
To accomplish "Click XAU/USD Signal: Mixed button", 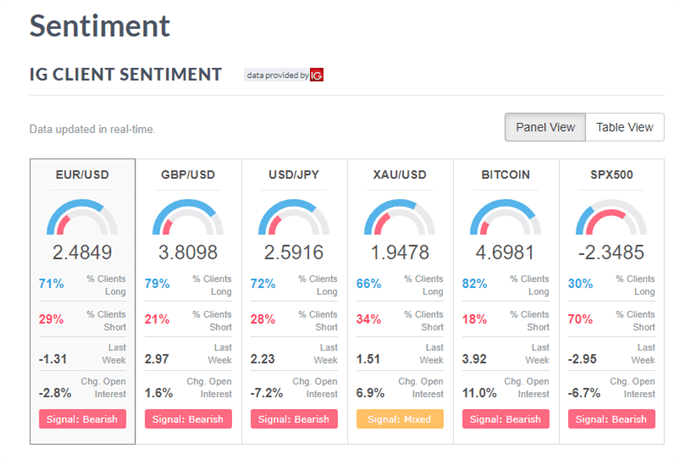I will [401, 419].
